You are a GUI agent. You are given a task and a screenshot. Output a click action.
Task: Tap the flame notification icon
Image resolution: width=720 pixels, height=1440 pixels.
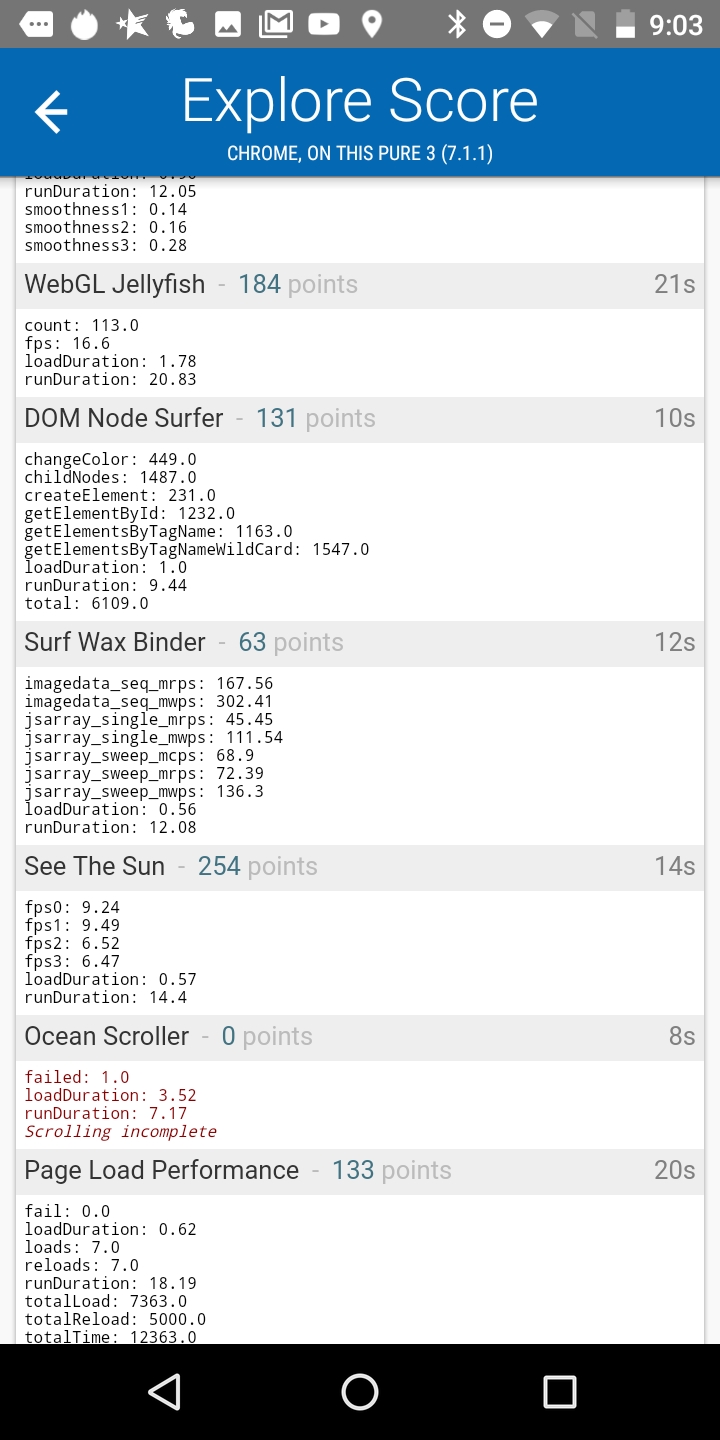(x=85, y=24)
